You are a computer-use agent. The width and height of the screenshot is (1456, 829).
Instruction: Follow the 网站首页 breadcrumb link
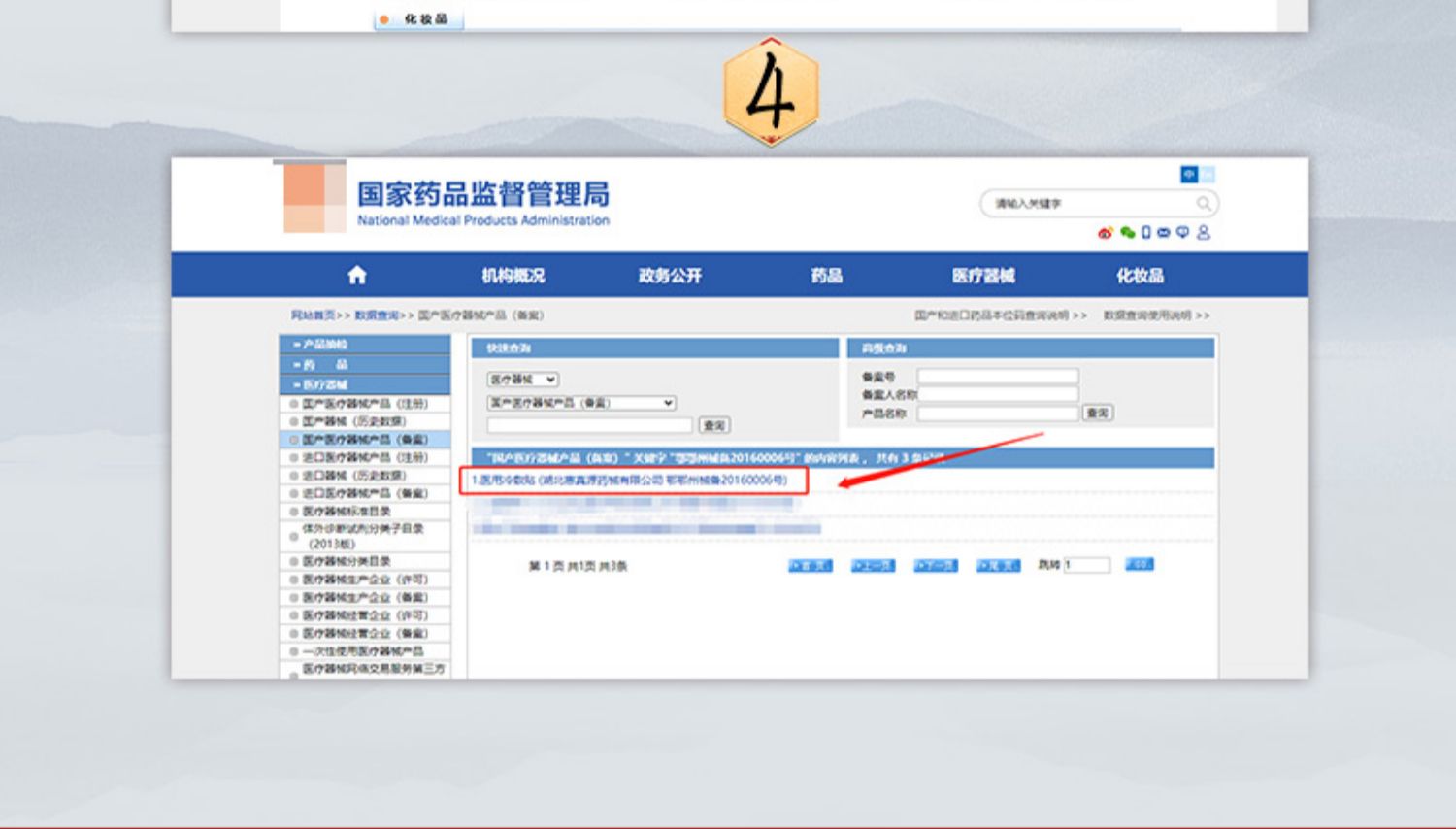coord(313,315)
